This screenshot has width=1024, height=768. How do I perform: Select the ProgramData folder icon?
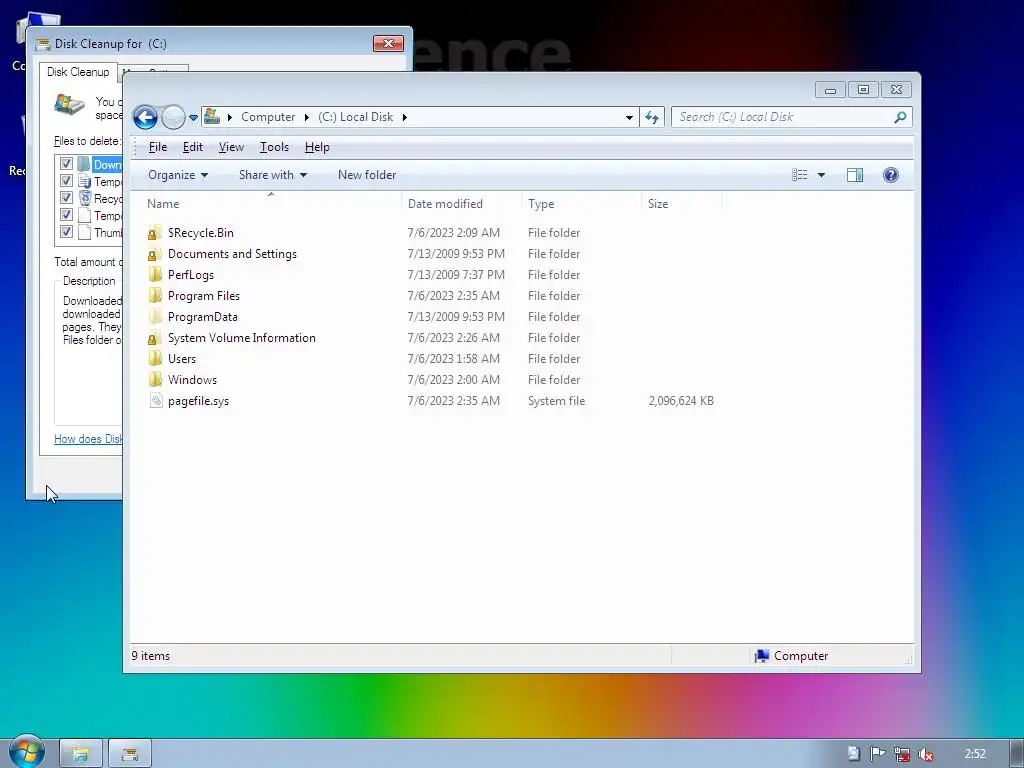point(155,317)
